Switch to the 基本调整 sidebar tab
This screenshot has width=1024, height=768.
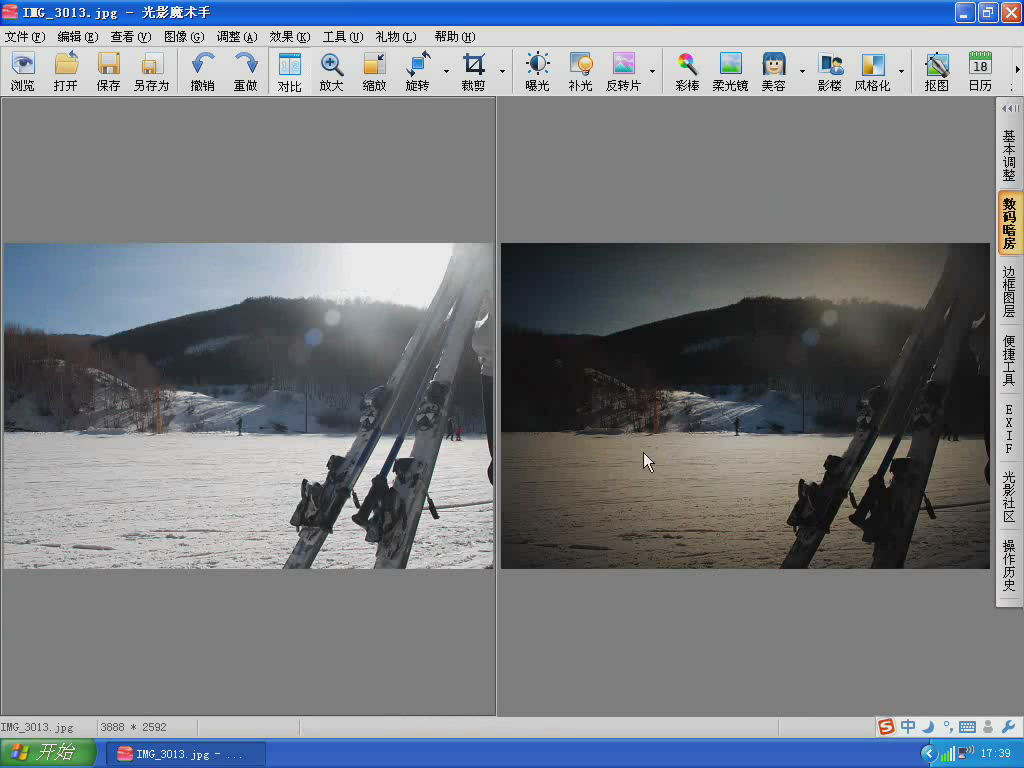click(x=1009, y=155)
